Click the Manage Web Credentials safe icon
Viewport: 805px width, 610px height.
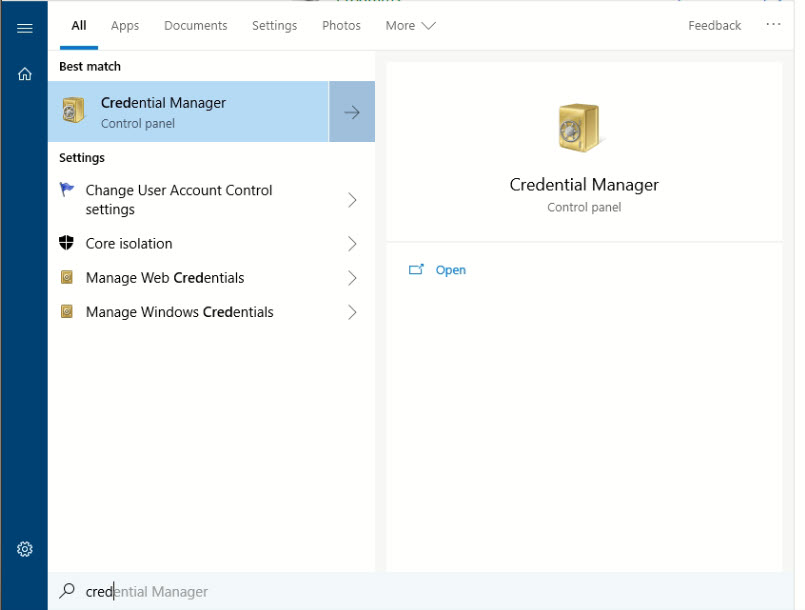pyautogui.click(x=67, y=278)
